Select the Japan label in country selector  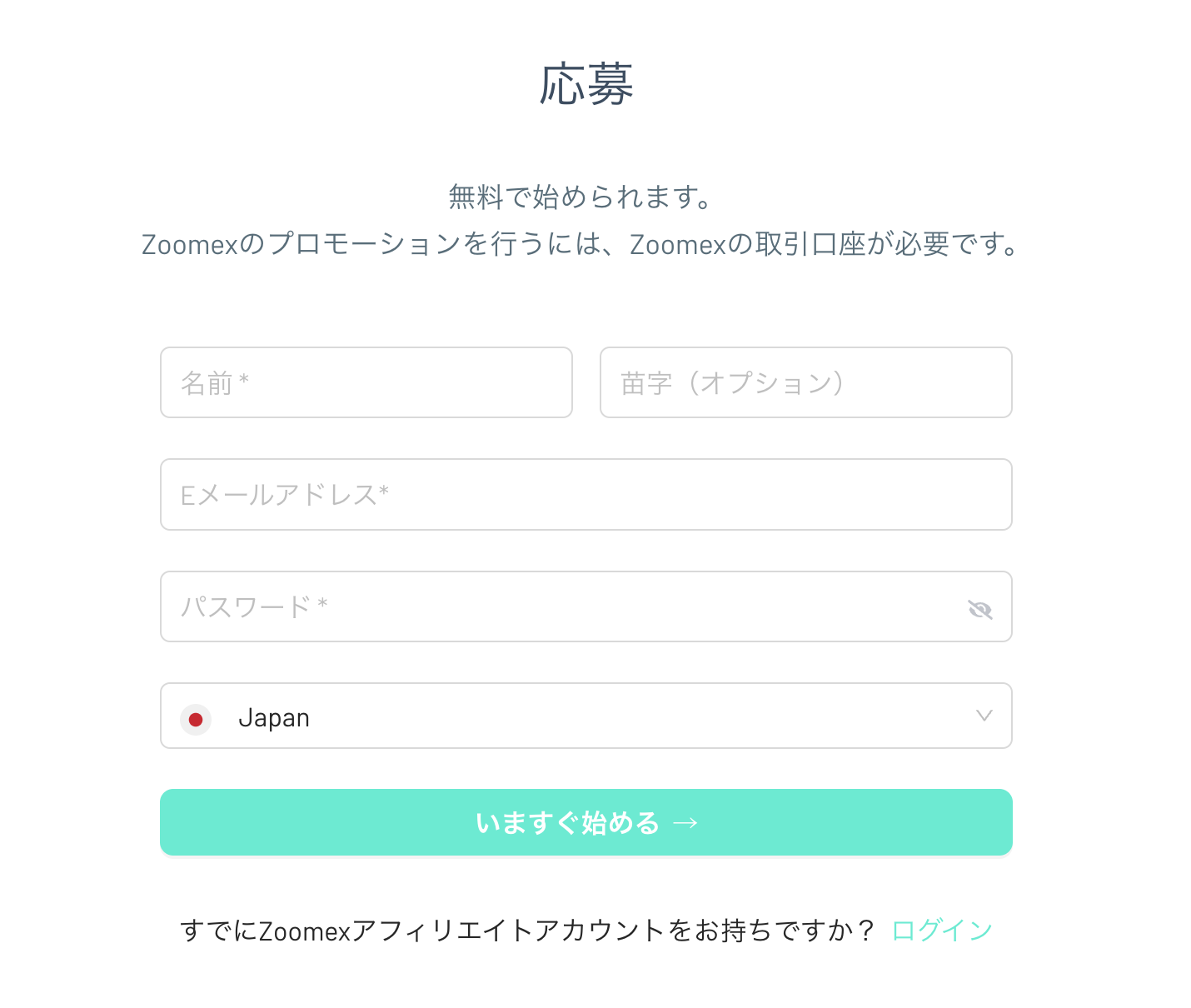(x=274, y=718)
